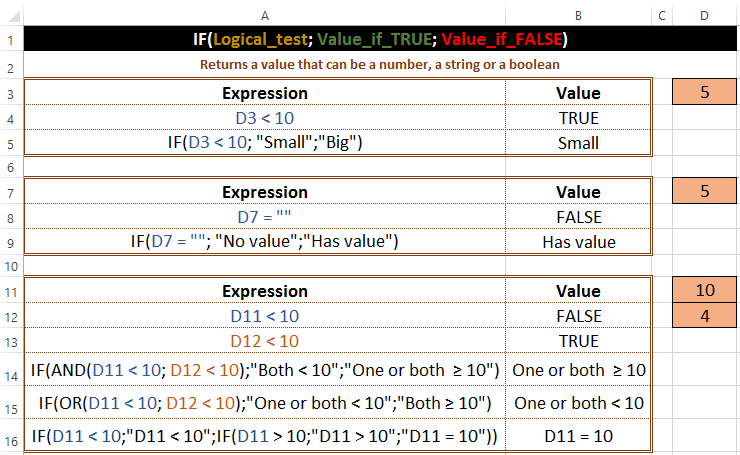Select the 'Has value' result cell

(578, 242)
